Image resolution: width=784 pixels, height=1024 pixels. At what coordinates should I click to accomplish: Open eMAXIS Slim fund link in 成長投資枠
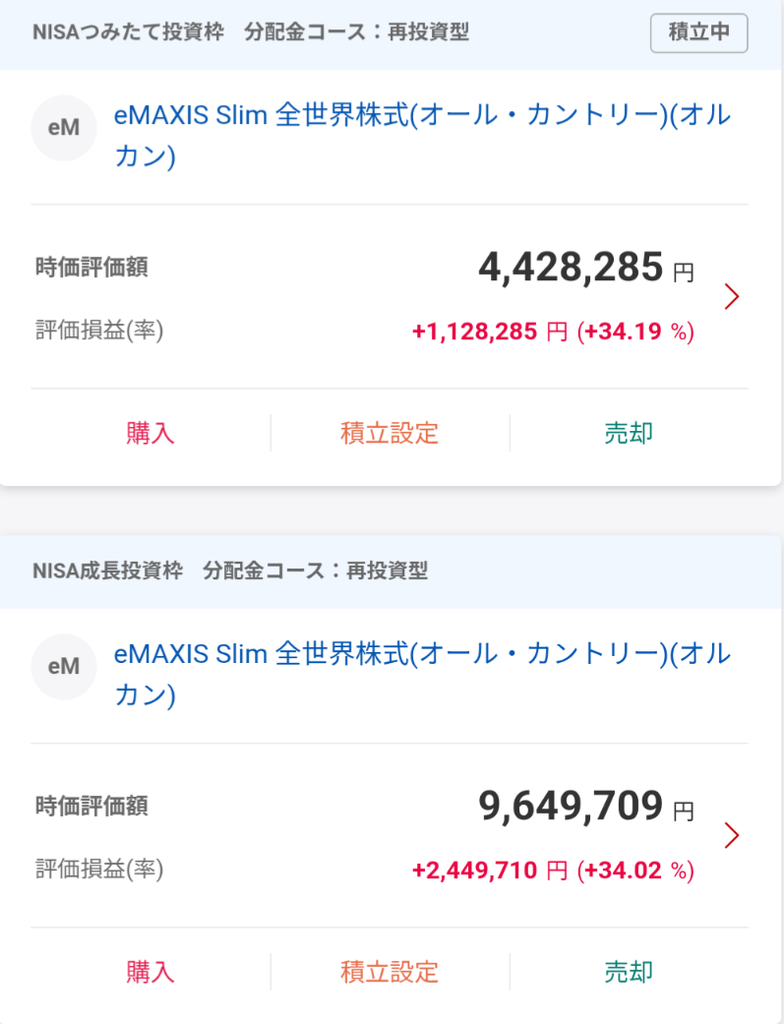(x=422, y=674)
